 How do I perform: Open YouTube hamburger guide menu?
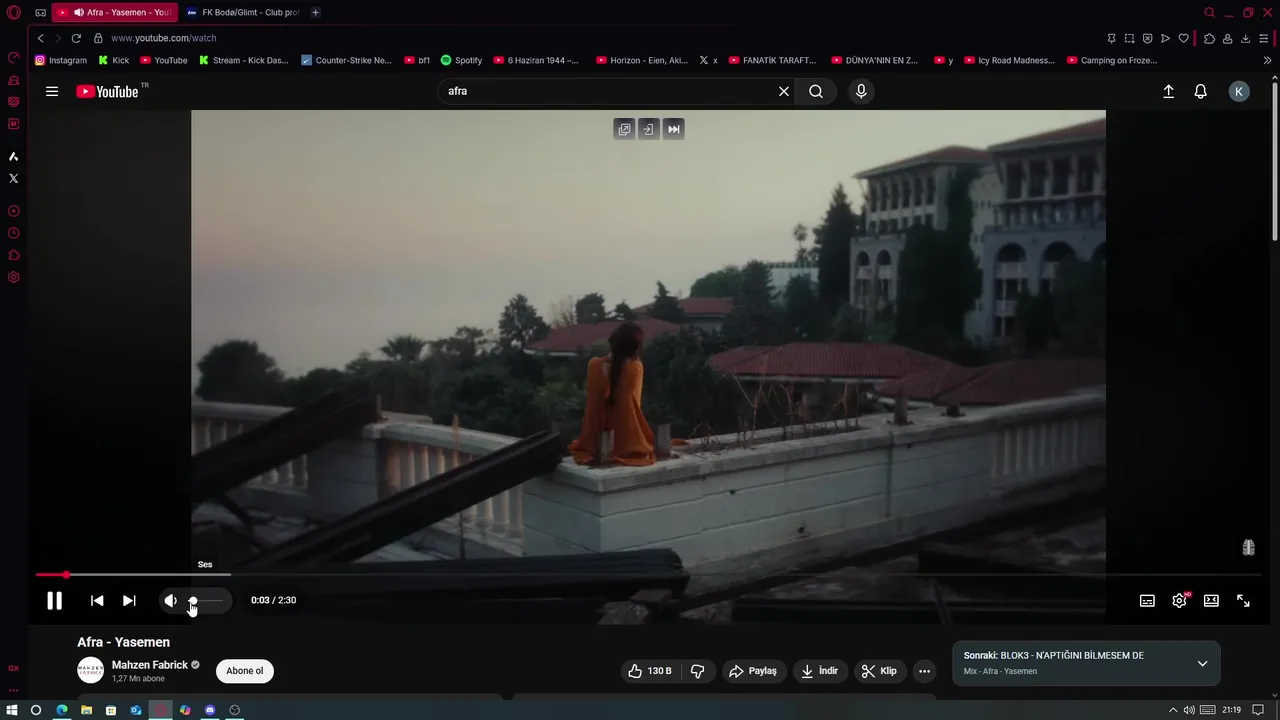pyautogui.click(x=52, y=91)
